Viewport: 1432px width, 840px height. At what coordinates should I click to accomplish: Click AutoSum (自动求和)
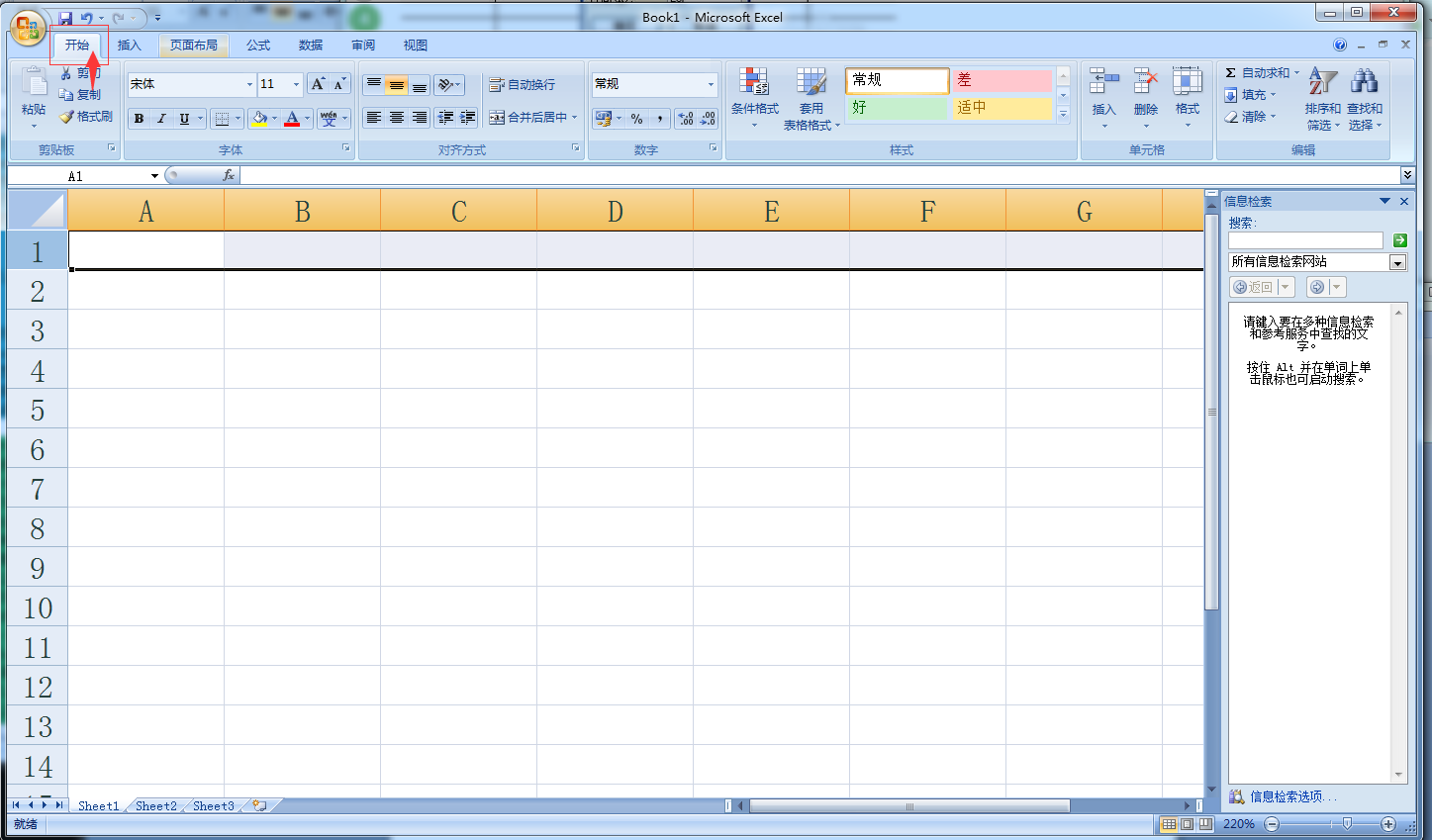tap(1262, 73)
